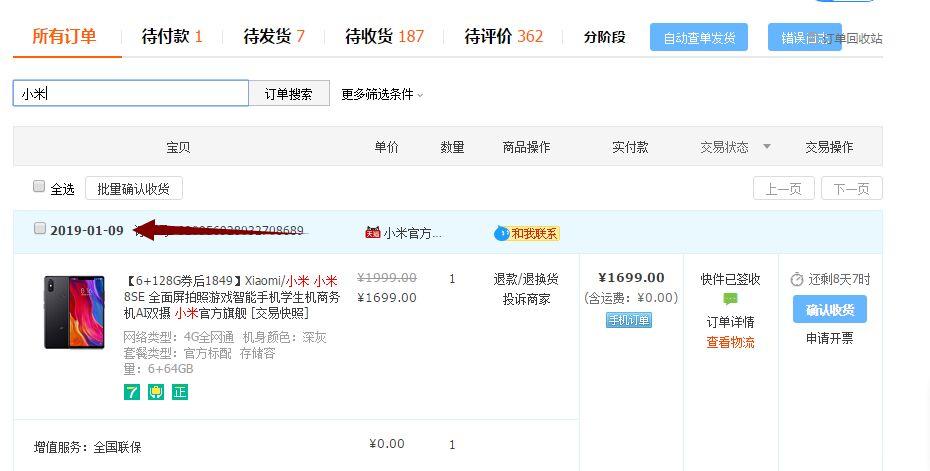Viewport: 930px width, 471px height.
Task: Click 退款/退换货 link
Action: 526,279
